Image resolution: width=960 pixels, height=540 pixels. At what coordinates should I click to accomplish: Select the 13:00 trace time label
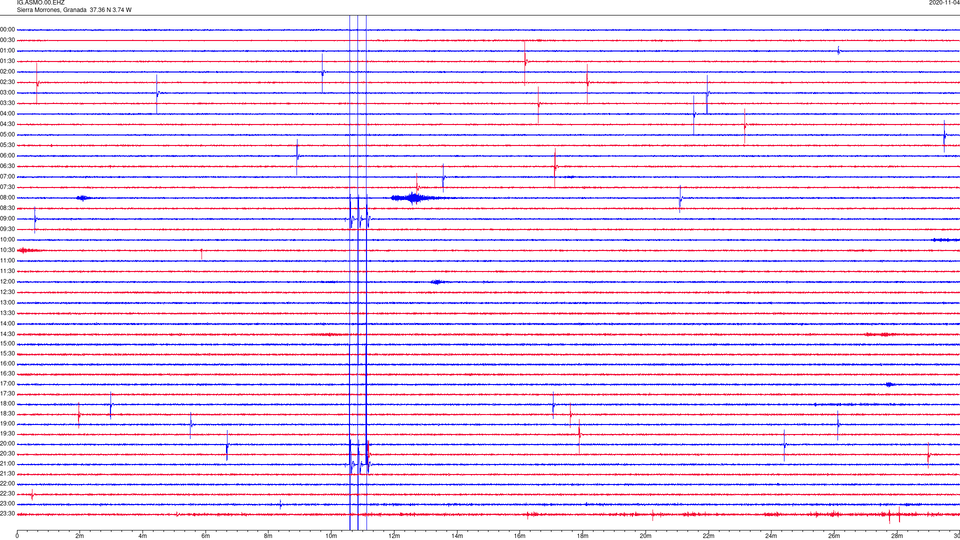pos(7,302)
